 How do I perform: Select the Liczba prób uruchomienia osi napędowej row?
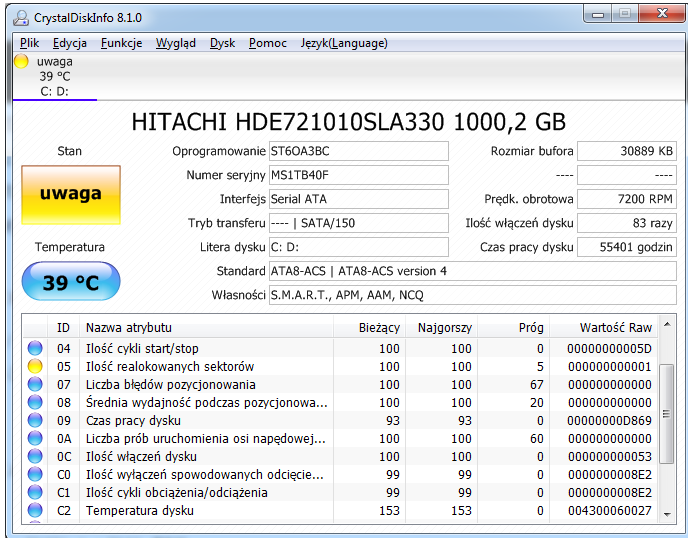tap(340, 438)
